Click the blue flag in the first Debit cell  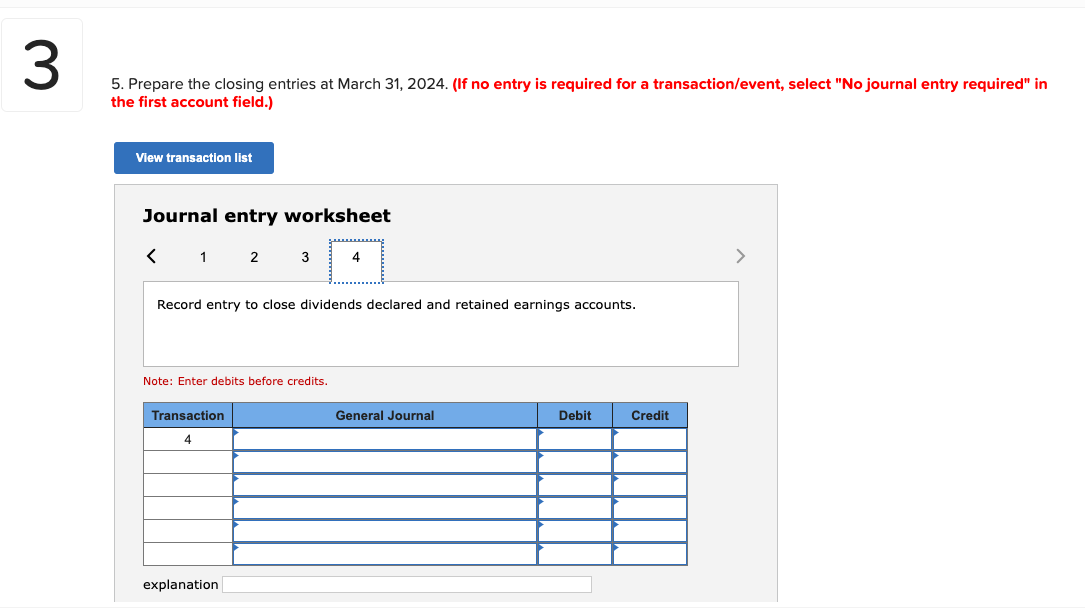[x=542, y=432]
